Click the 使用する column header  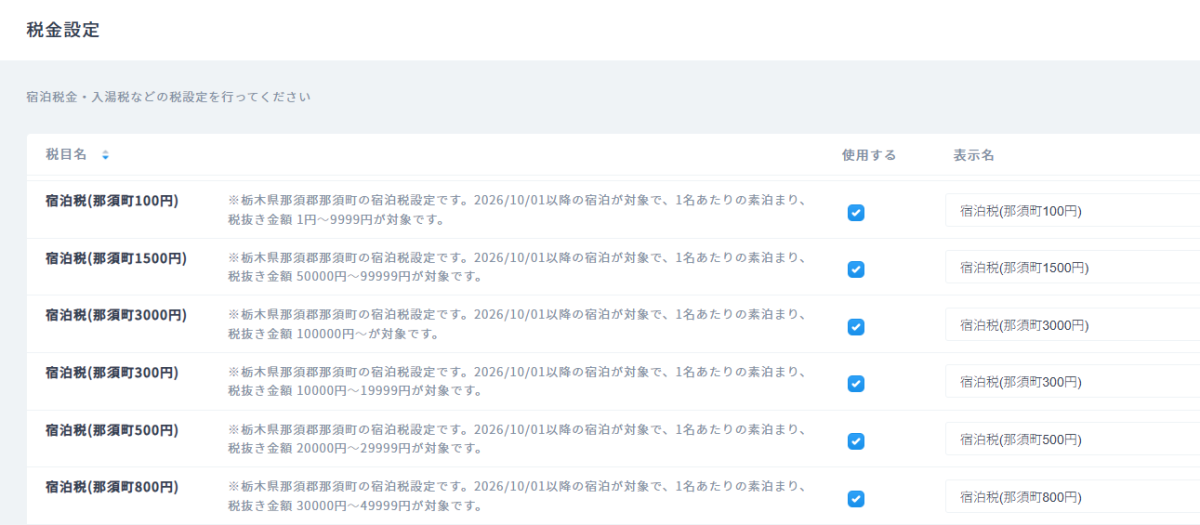coord(869,156)
